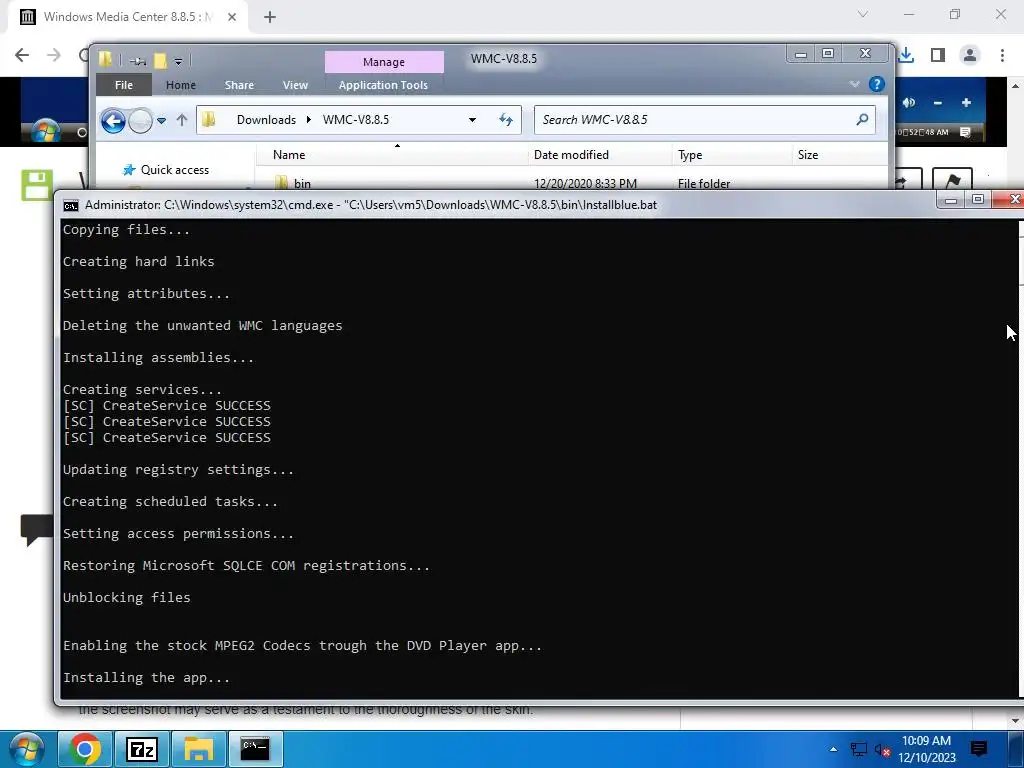Image resolution: width=1024 pixels, height=768 pixels.
Task: Open a new Chrome tab
Action: coord(270,17)
